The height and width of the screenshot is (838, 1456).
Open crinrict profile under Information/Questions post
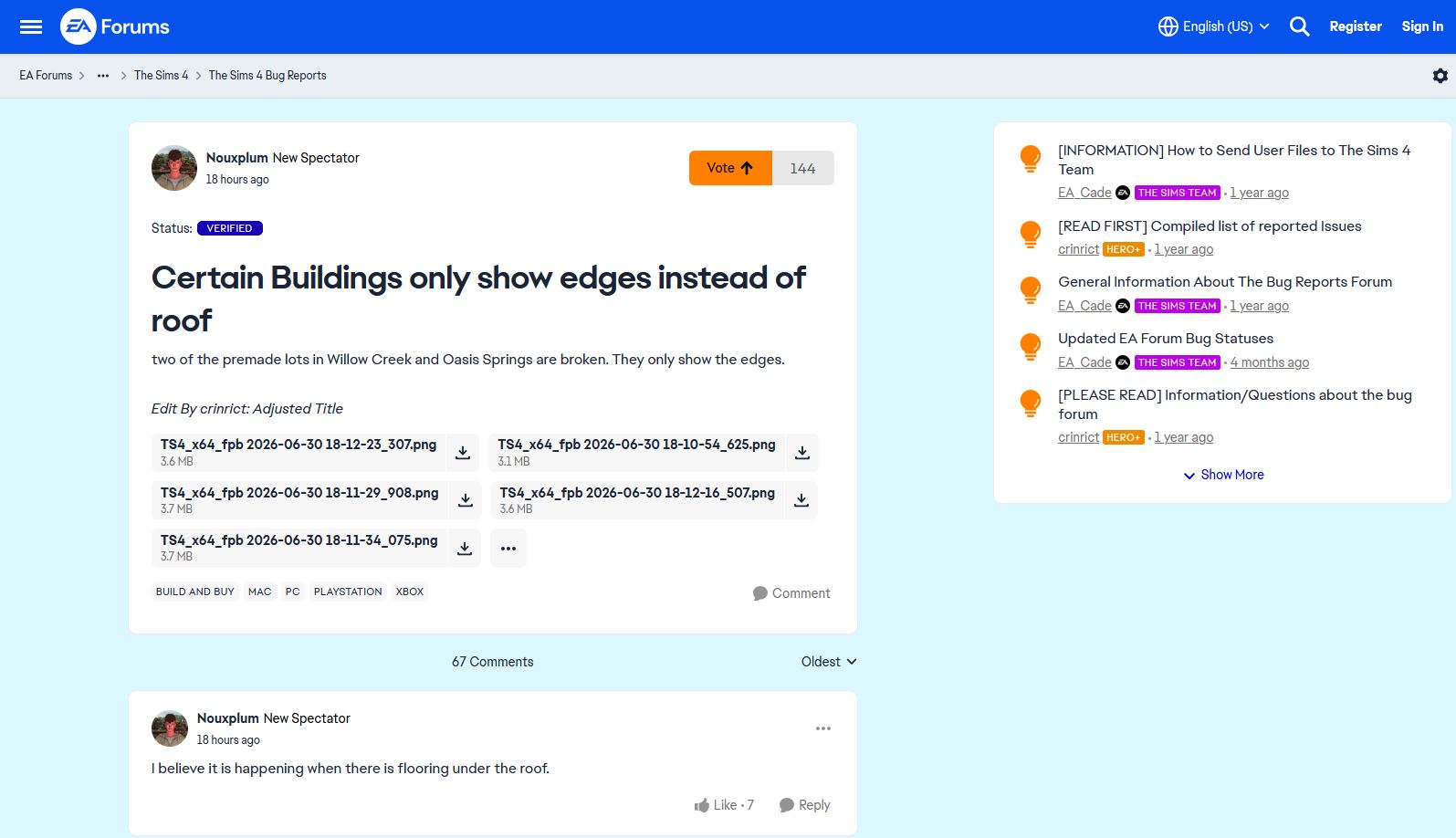pos(1078,437)
